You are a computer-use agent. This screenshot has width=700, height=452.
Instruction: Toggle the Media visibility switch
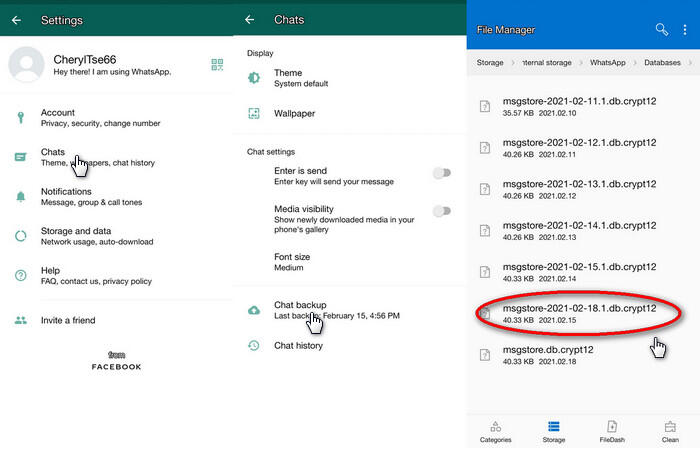[x=441, y=211]
